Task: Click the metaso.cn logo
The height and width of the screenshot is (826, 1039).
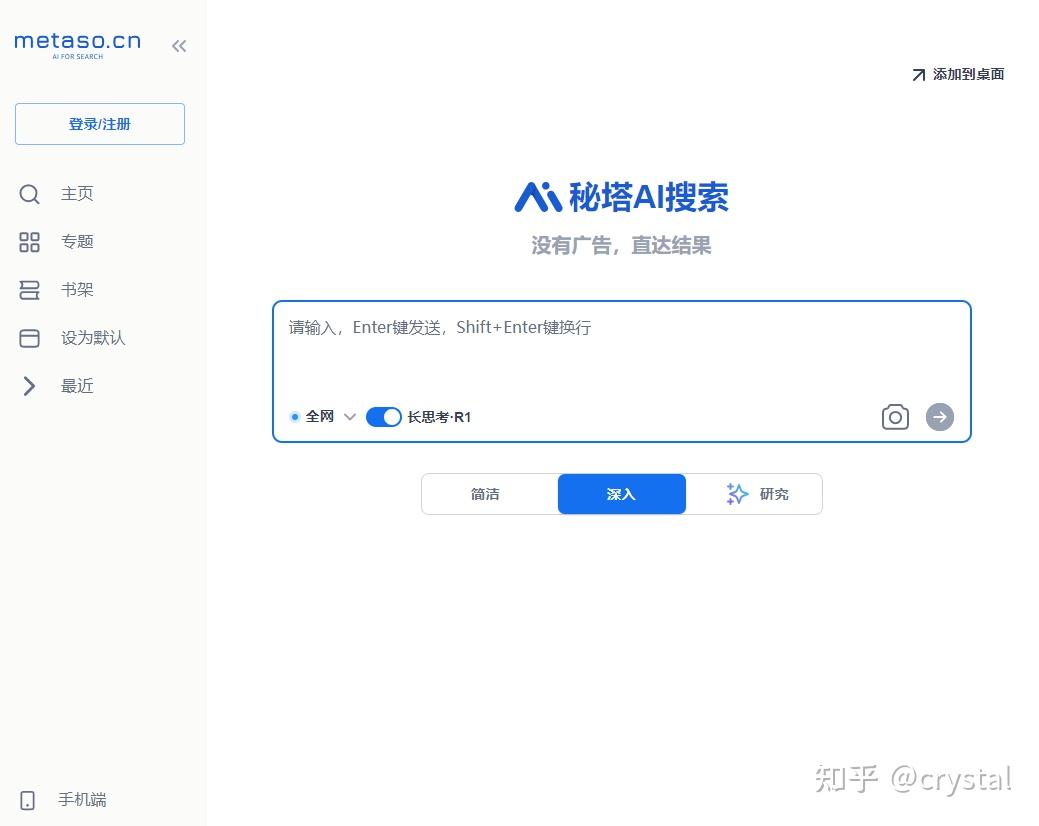Action: [78, 45]
